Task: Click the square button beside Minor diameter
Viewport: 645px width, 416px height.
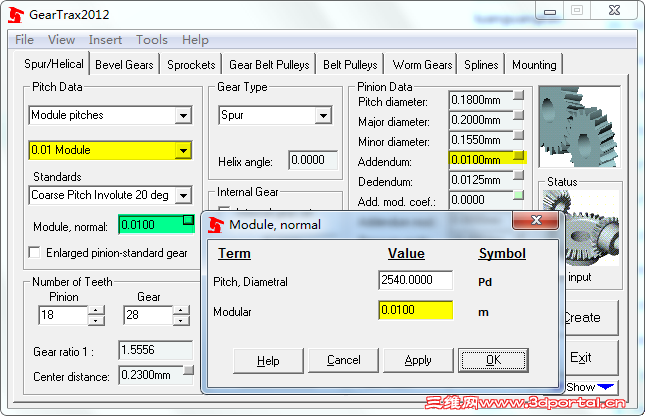Action: 519,135
